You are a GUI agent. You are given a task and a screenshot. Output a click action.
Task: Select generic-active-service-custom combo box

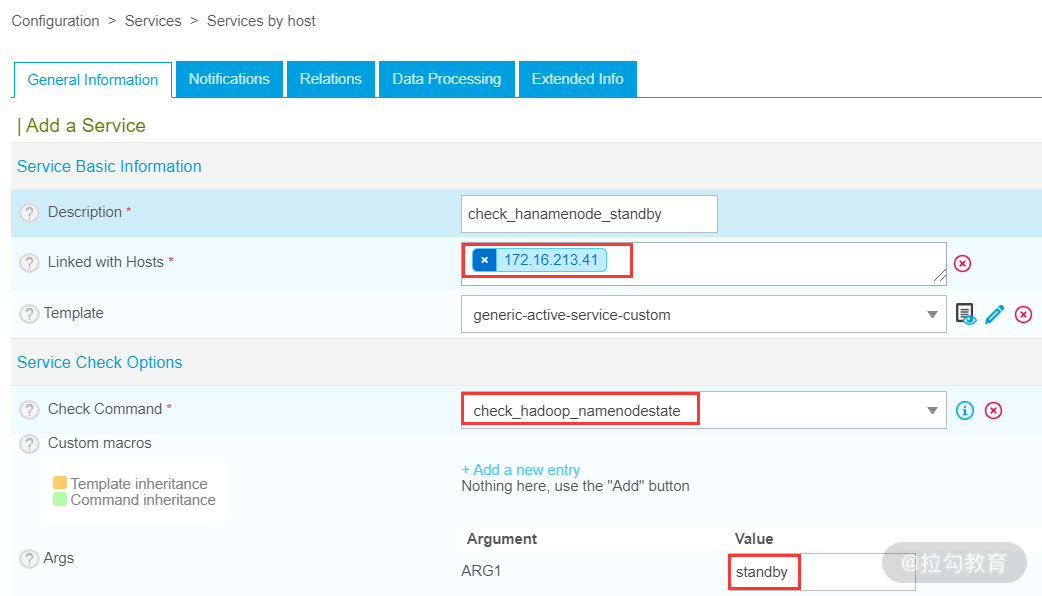point(704,314)
